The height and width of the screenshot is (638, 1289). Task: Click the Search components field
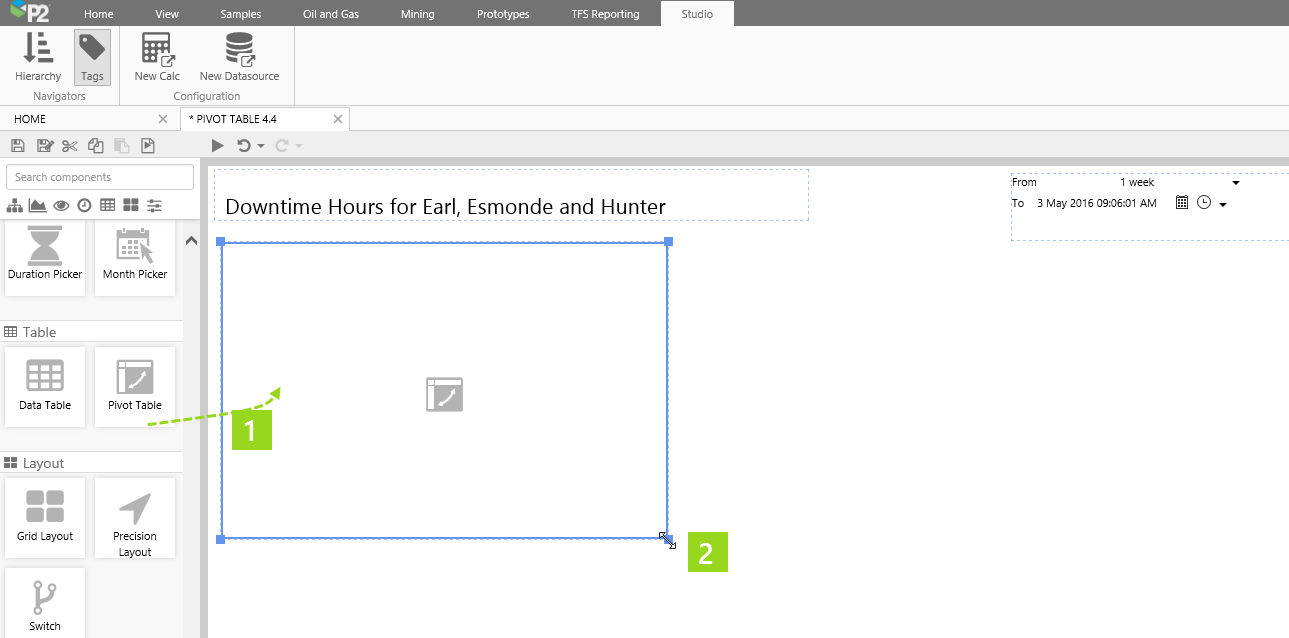coord(100,177)
